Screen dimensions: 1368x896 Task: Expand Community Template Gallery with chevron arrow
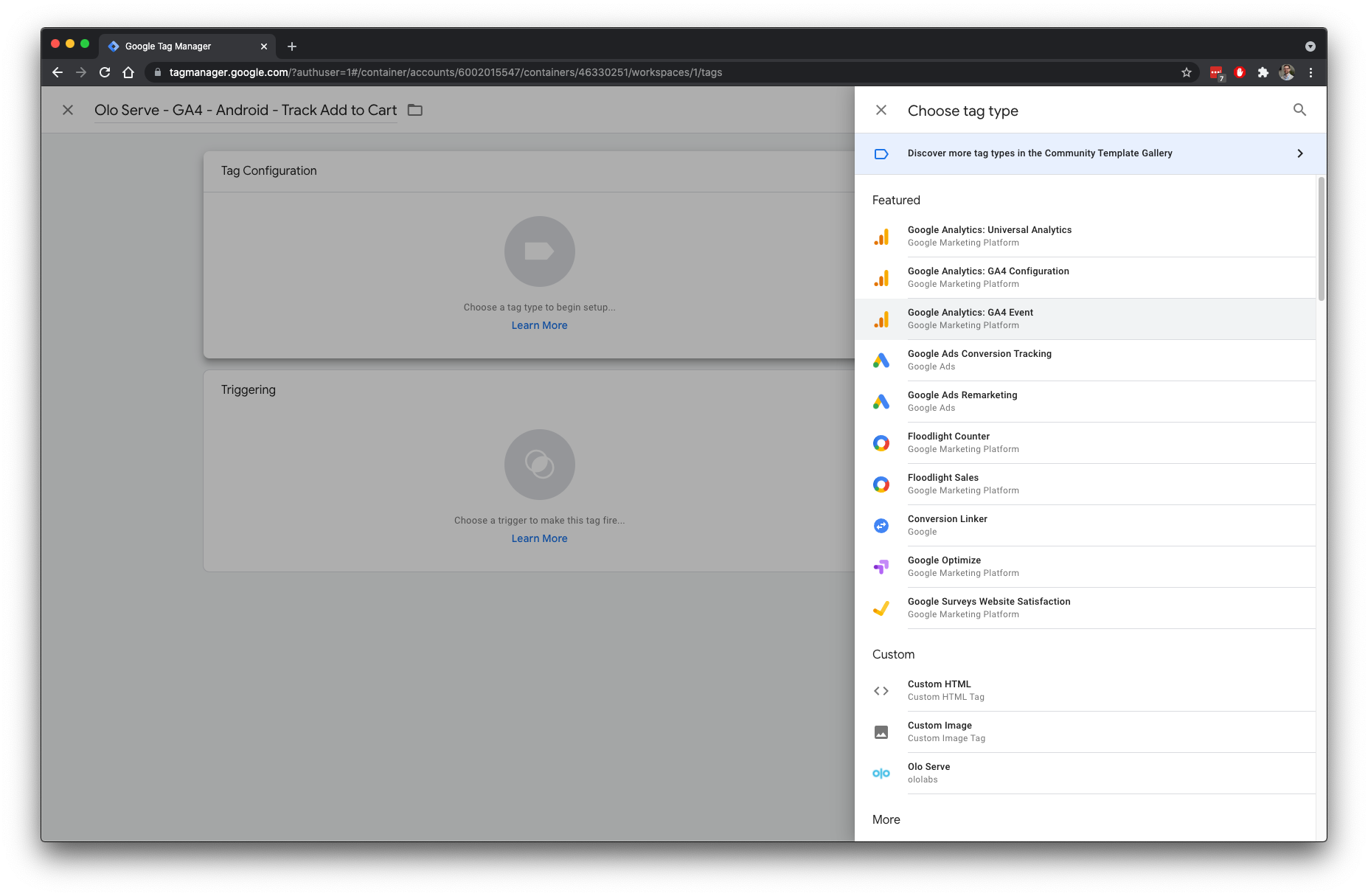point(1300,153)
